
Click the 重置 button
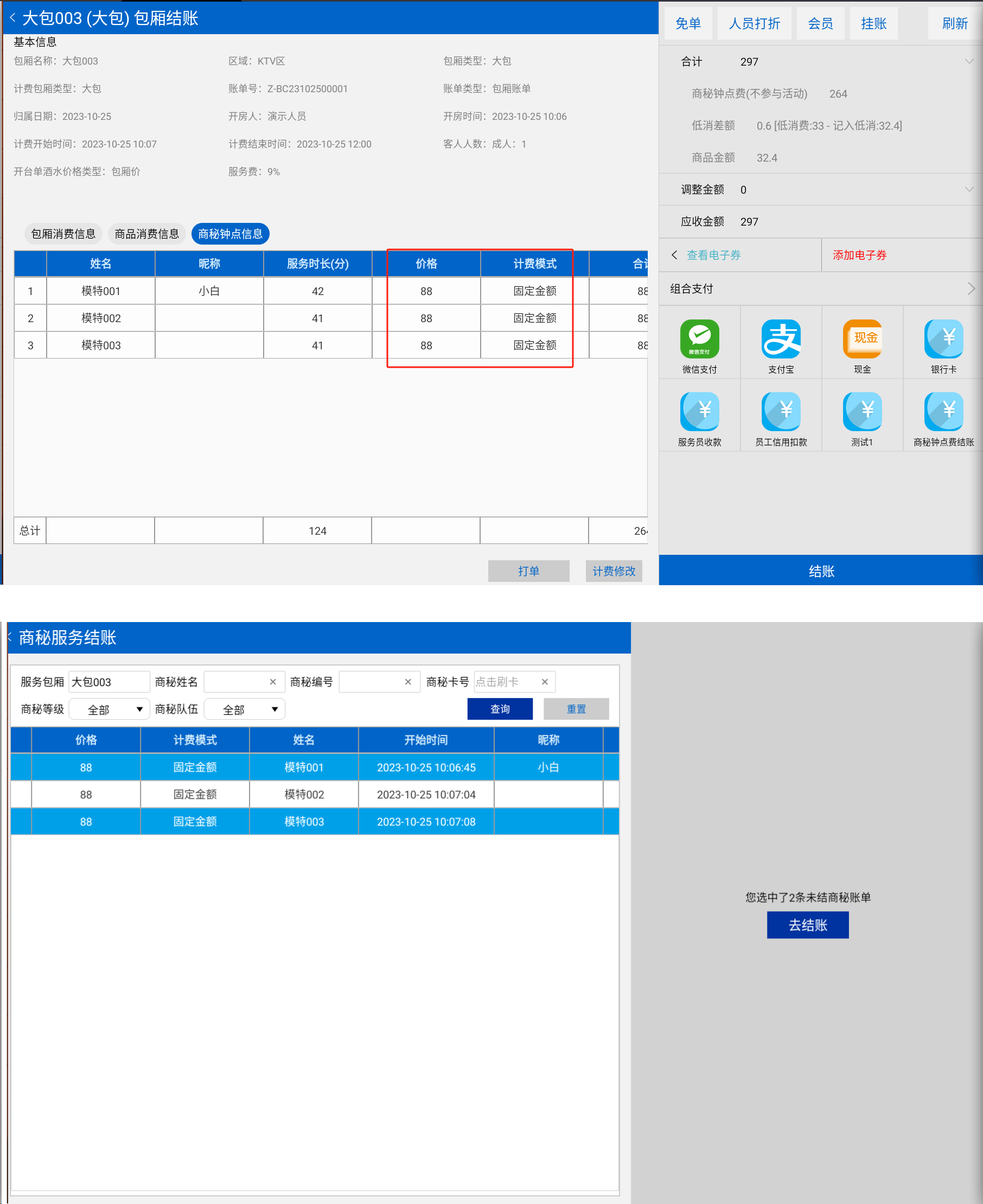coord(577,709)
